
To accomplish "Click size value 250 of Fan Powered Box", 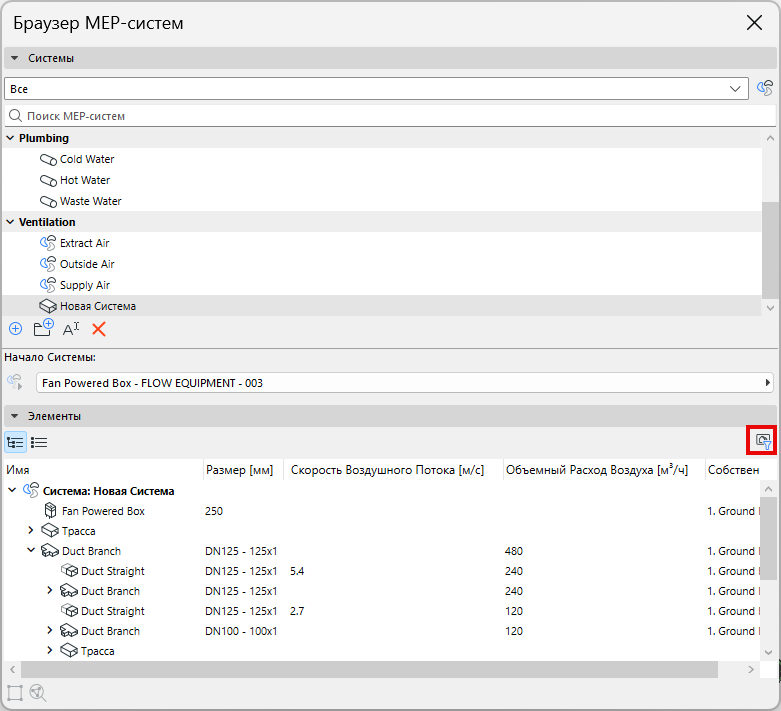I will pyautogui.click(x=214, y=511).
